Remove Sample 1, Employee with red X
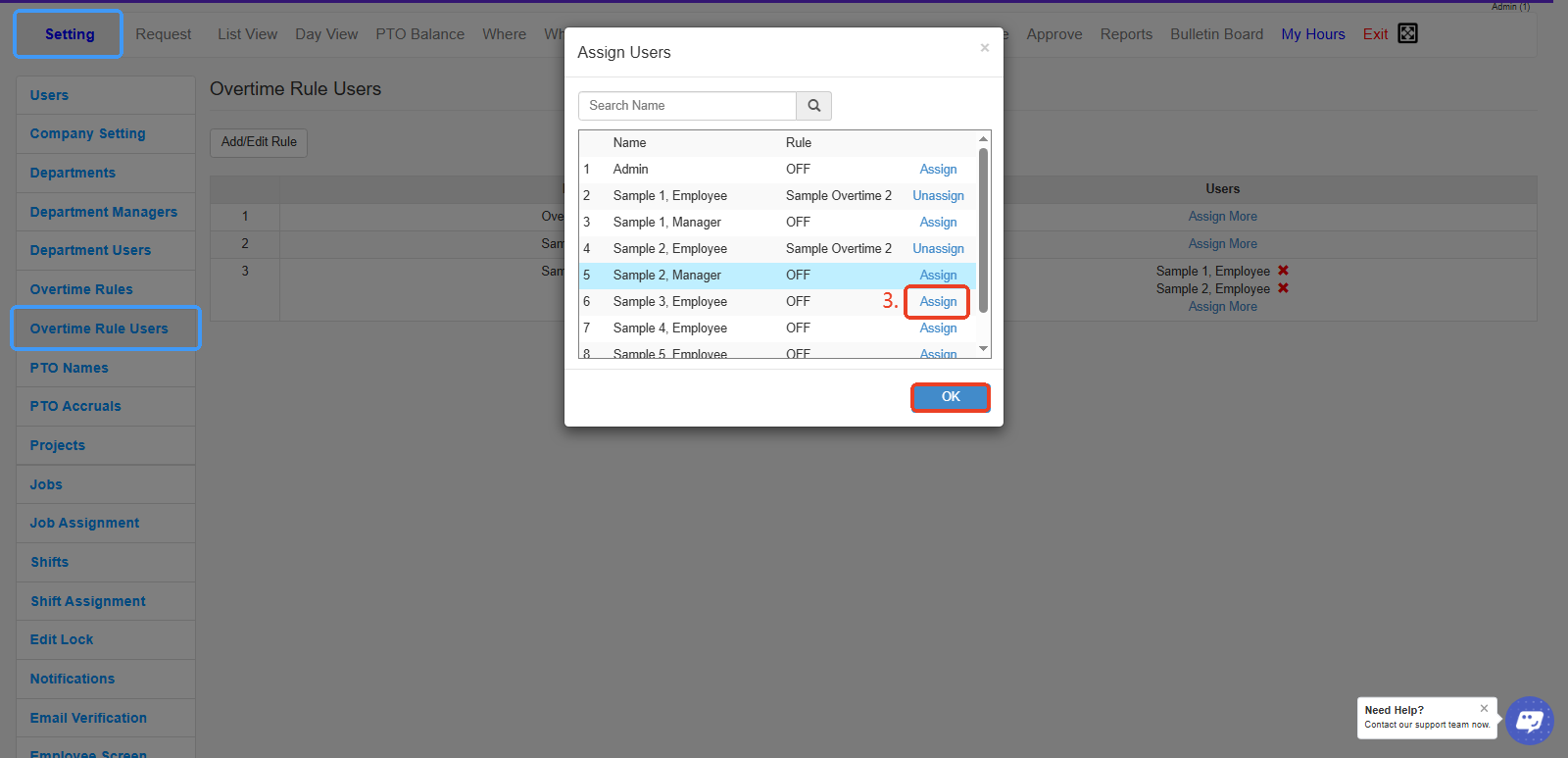 pos(1283,271)
